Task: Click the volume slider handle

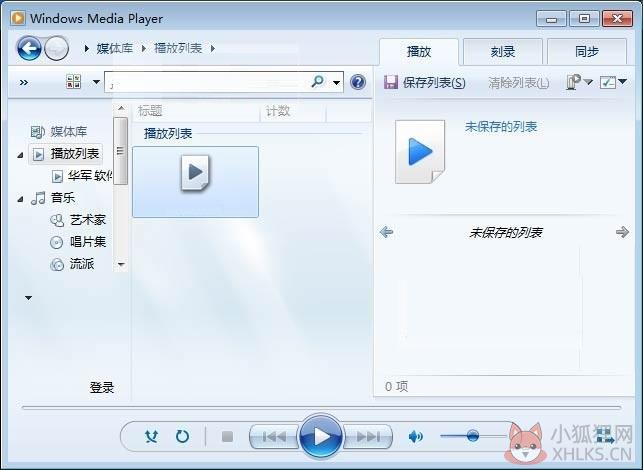Action: pos(472,436)
